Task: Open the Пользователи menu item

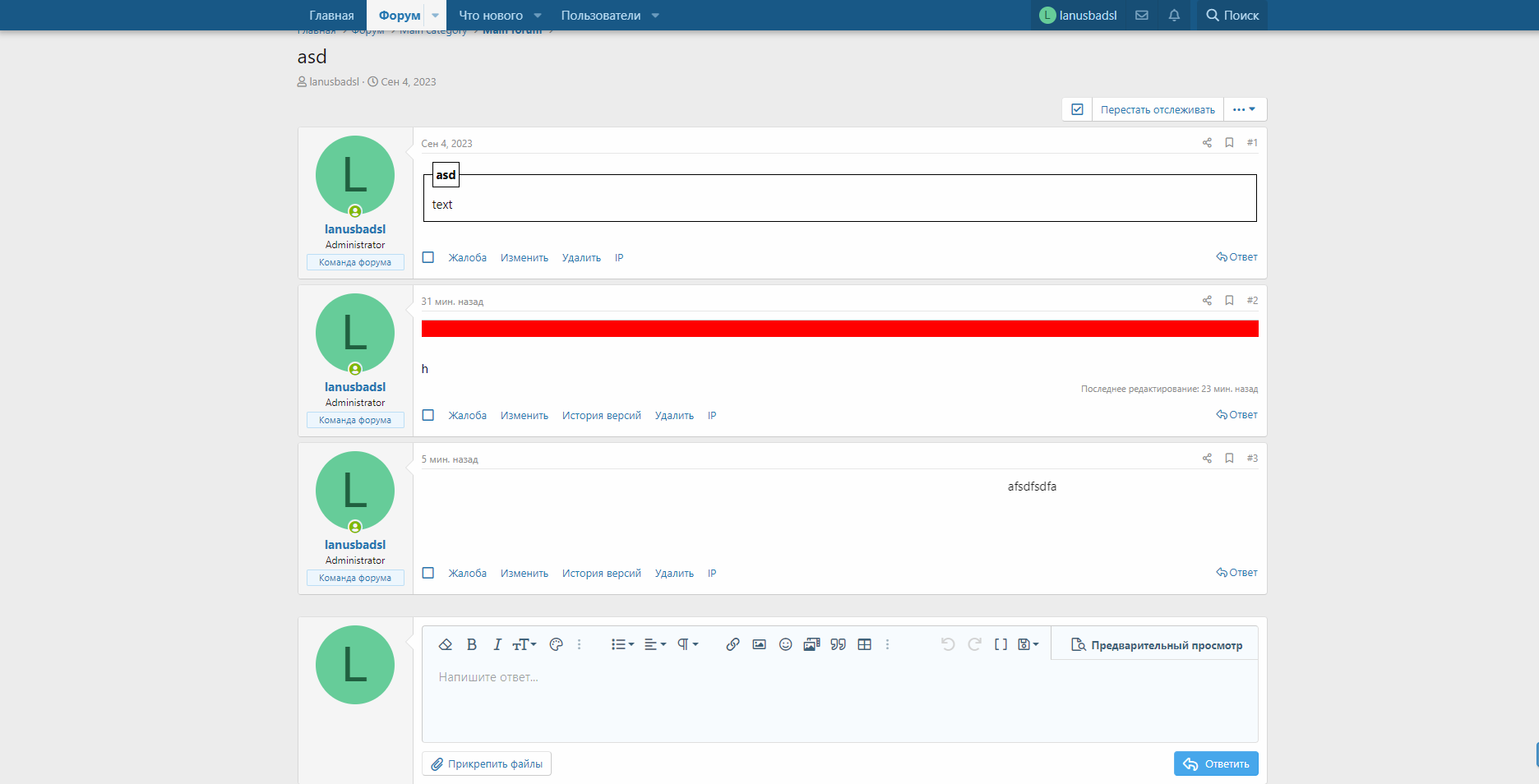Action: [x=600, y=15]
